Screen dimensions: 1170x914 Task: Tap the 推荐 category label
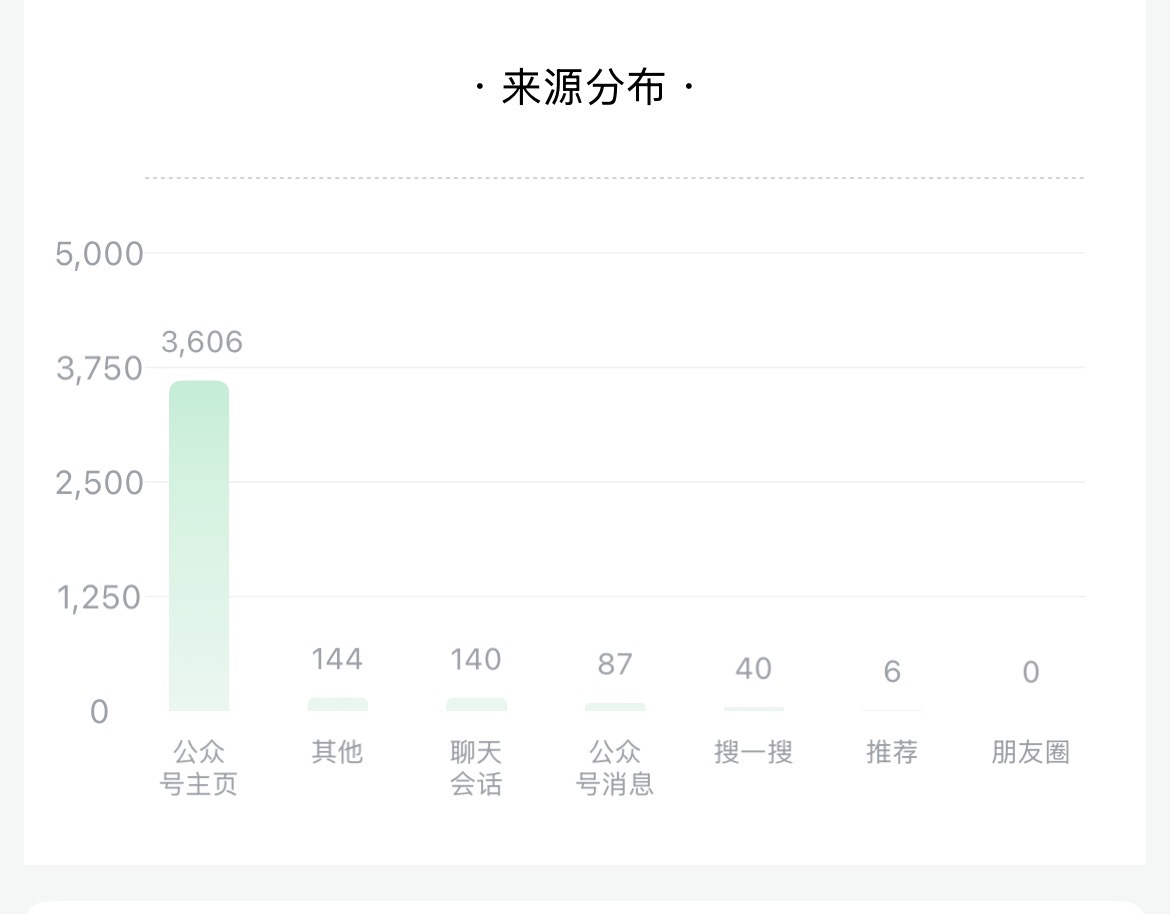(x=892, y=752)
